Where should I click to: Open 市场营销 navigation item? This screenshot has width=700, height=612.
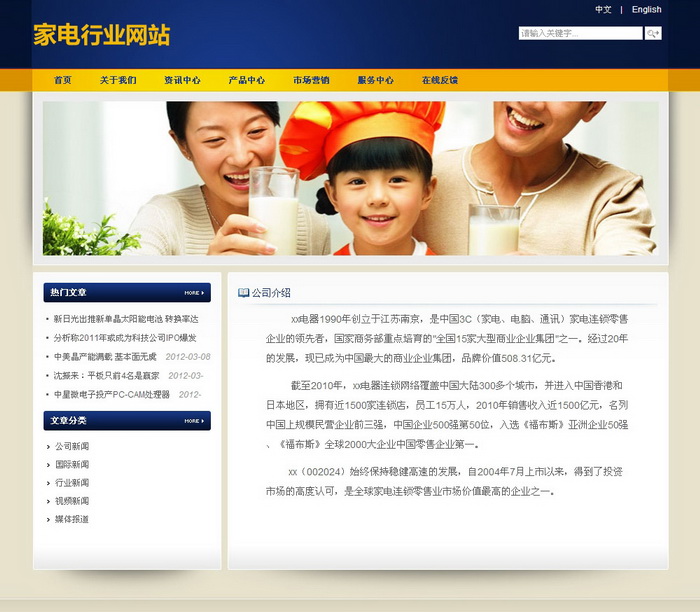pyautogui.click(x=311, y=80)
